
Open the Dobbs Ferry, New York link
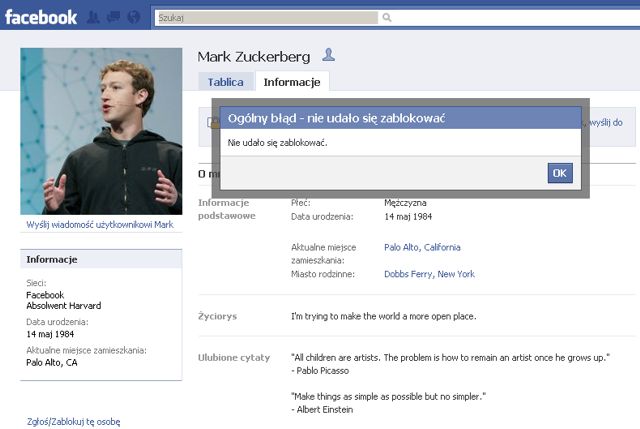tap(429, 274)
